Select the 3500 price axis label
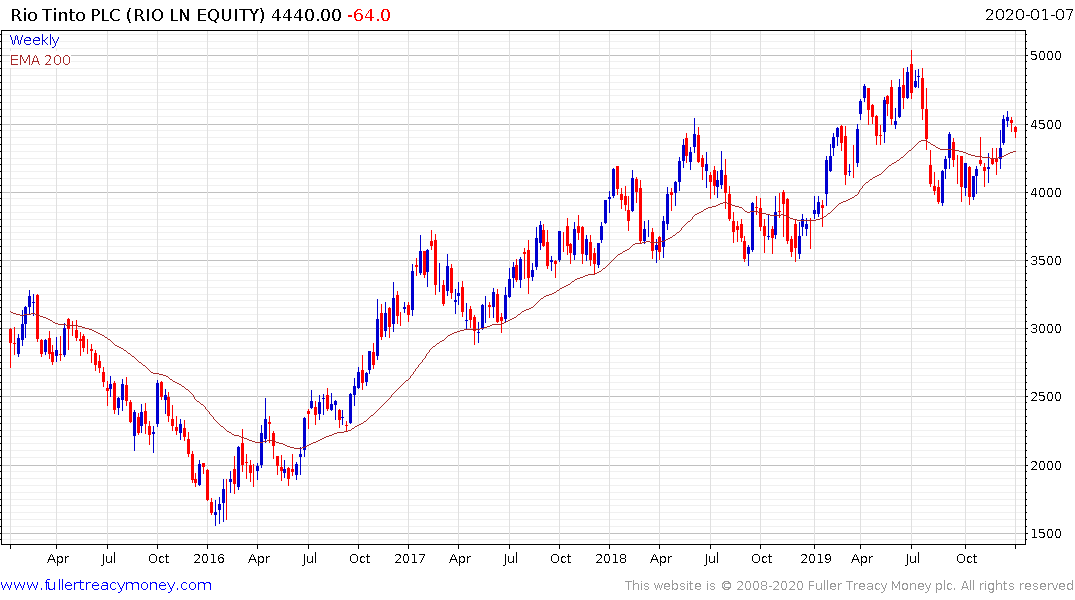The image size is (1075, 600). (x=1046, y=261)
